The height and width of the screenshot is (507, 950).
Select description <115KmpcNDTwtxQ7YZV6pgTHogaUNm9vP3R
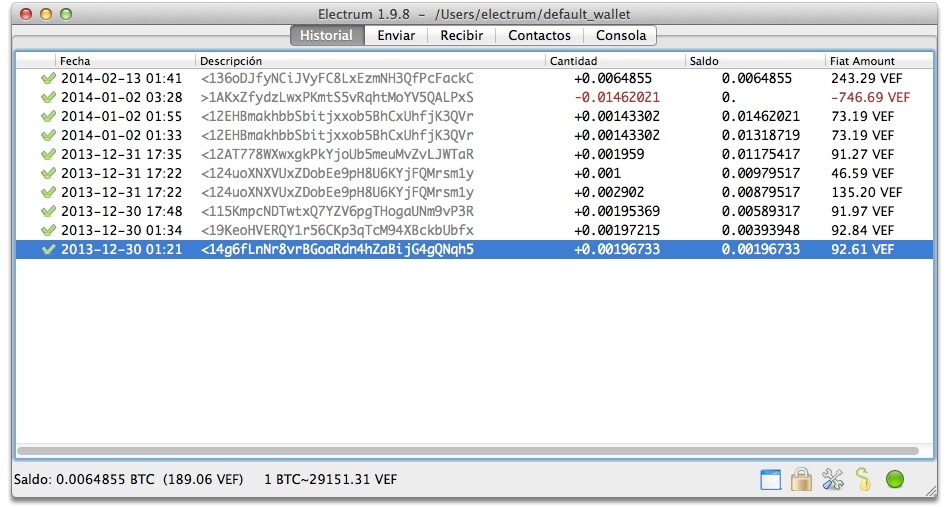[337, 211]
